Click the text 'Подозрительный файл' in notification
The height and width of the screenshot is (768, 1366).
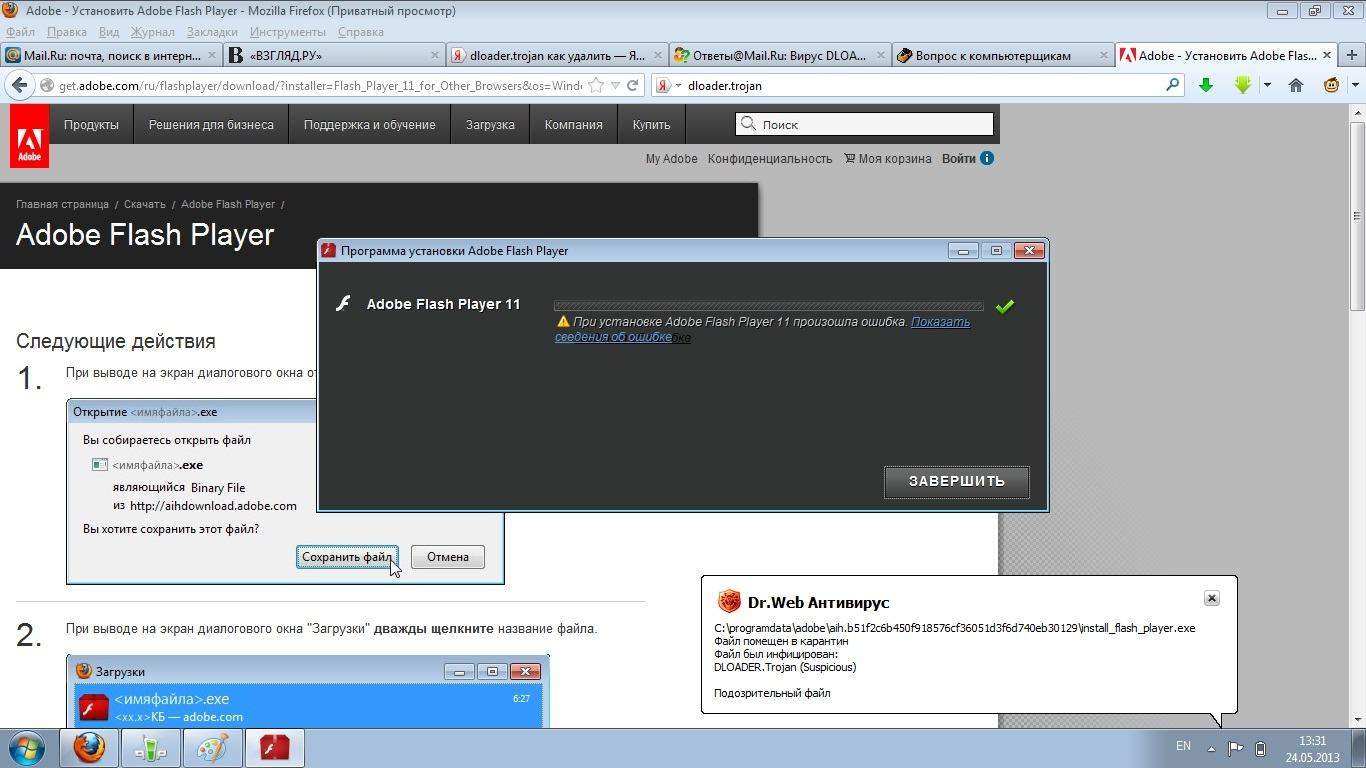(772, 693)
